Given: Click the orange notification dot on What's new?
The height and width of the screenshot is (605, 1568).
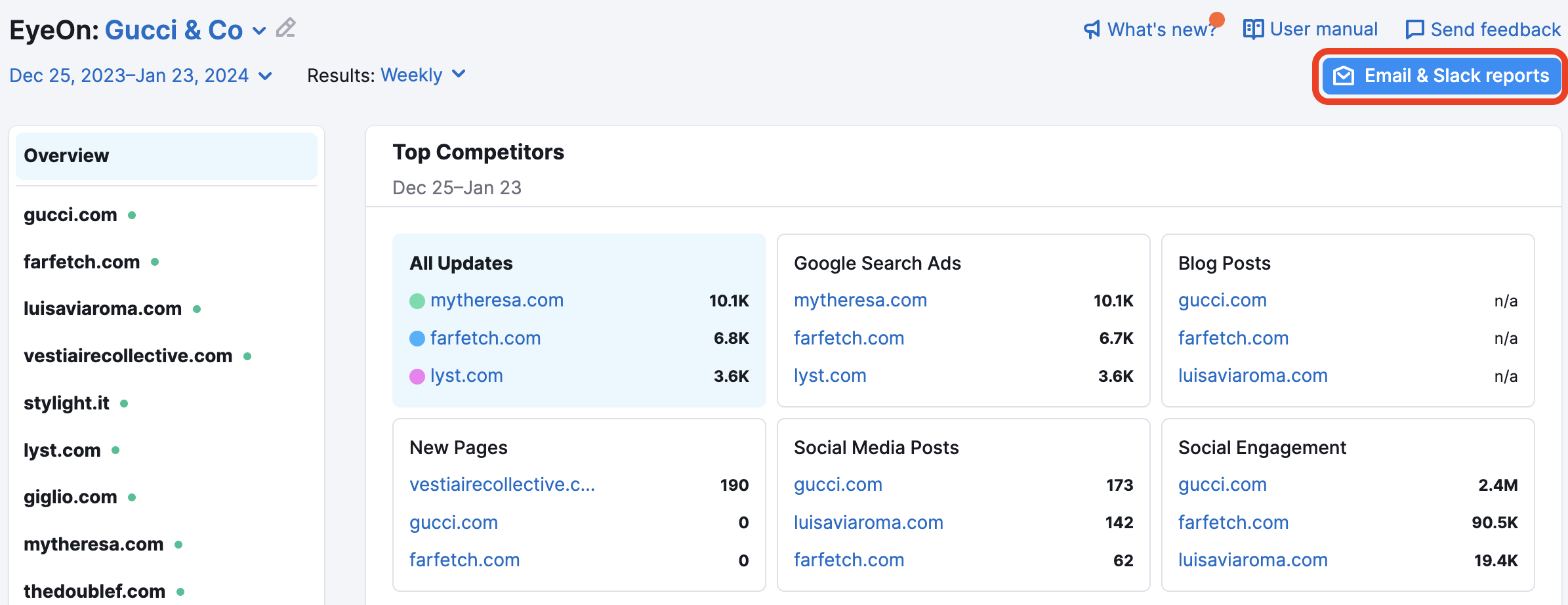Looking at the screenshot, I should pos(1218,20).
